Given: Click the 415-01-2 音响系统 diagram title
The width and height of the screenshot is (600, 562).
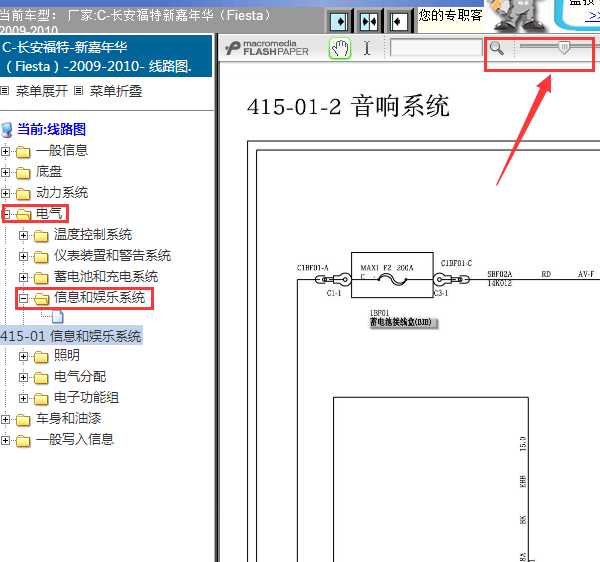Looking at the screenshot, I should tap(348, 106).
